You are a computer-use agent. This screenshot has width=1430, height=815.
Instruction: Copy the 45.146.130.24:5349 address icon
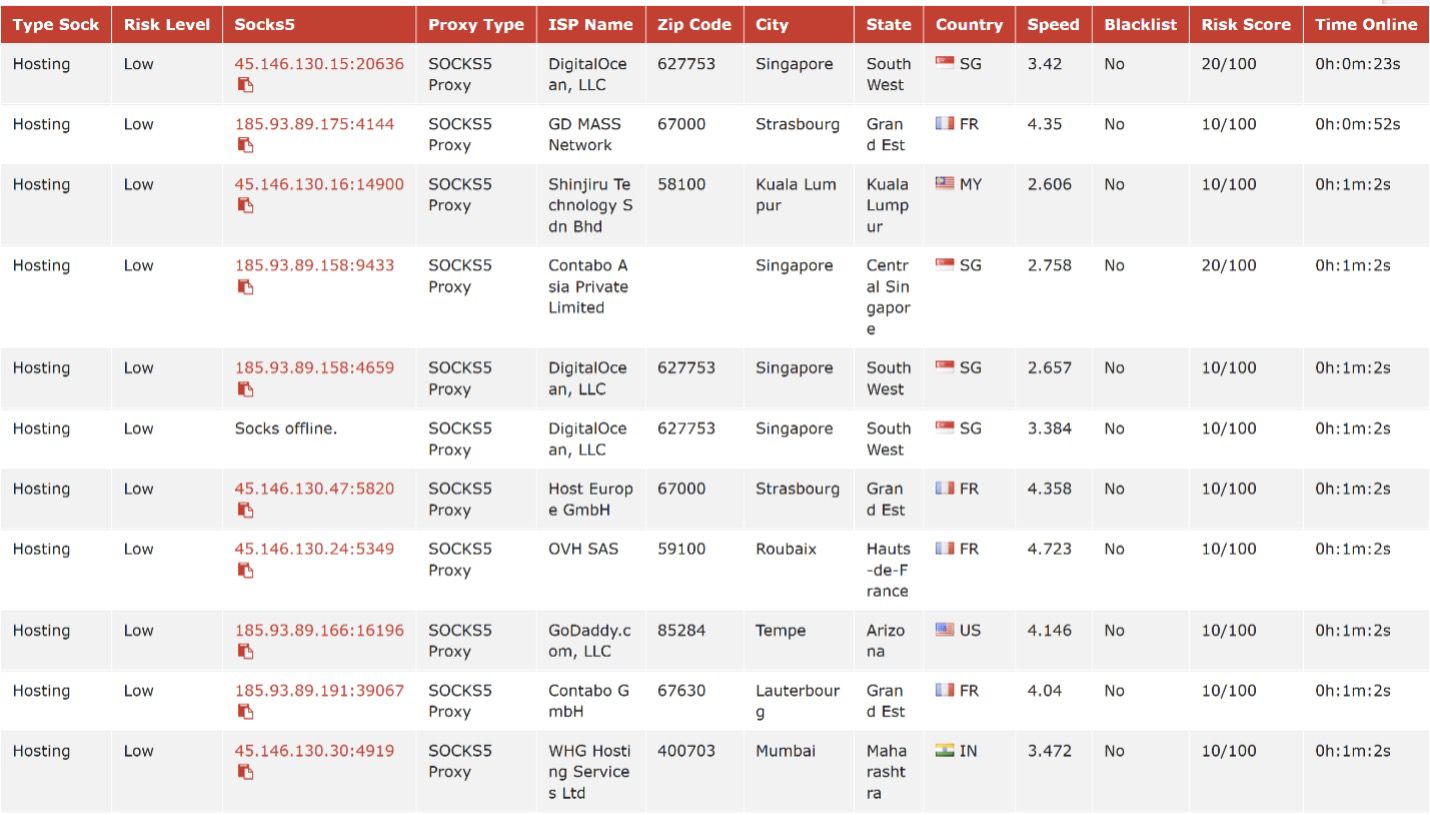click(245, 571)
